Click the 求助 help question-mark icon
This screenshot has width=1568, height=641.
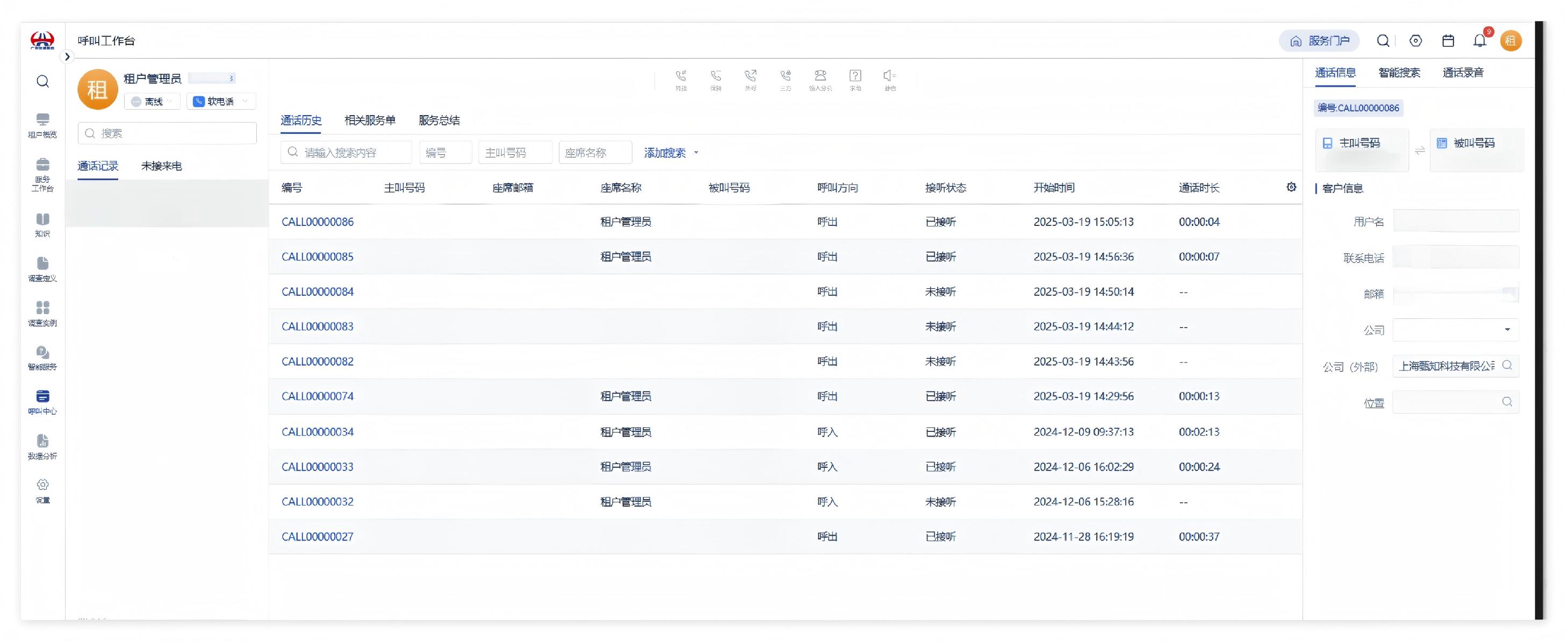click(855, 80)
